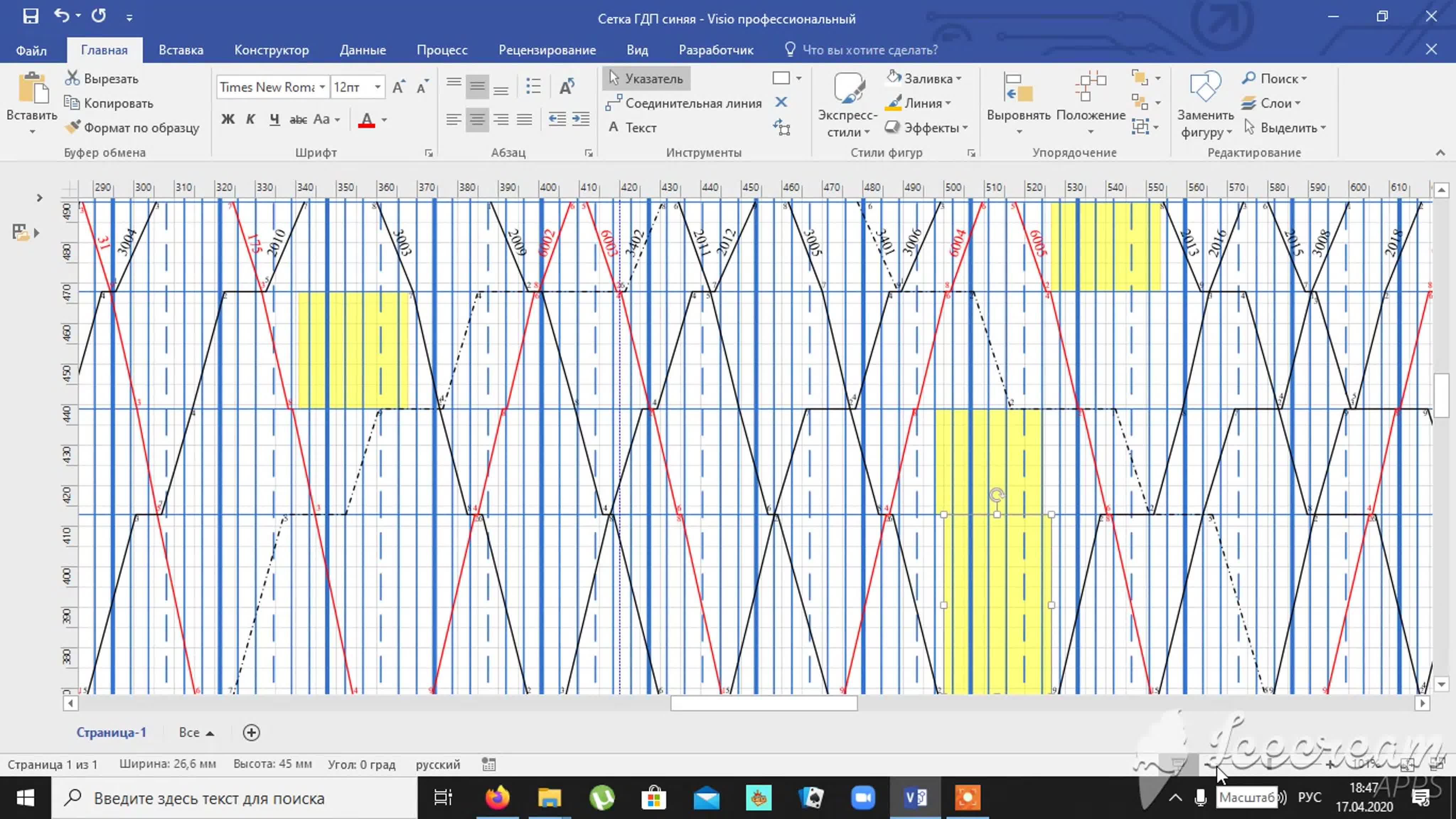
Task: Click the Save icon in quick access toolbar
Action: pos(31,16)
